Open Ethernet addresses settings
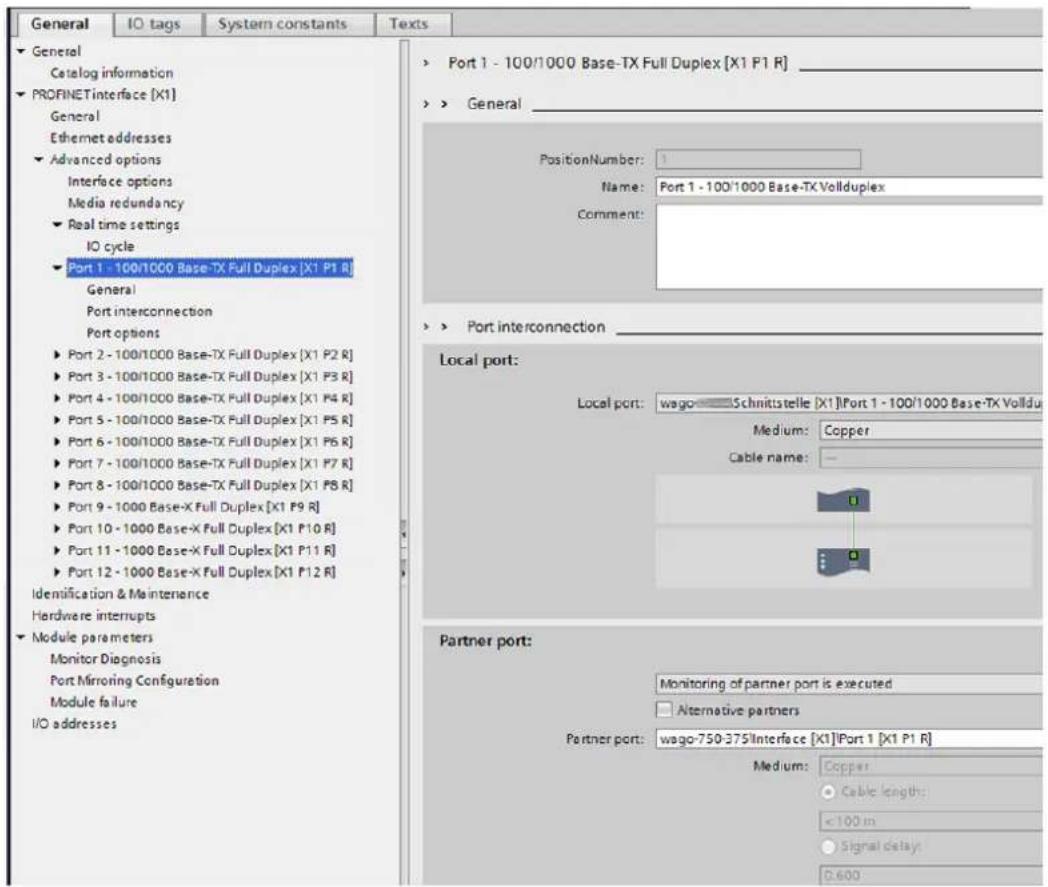This screenshot has width=1048, height=887. coord(111,138)
